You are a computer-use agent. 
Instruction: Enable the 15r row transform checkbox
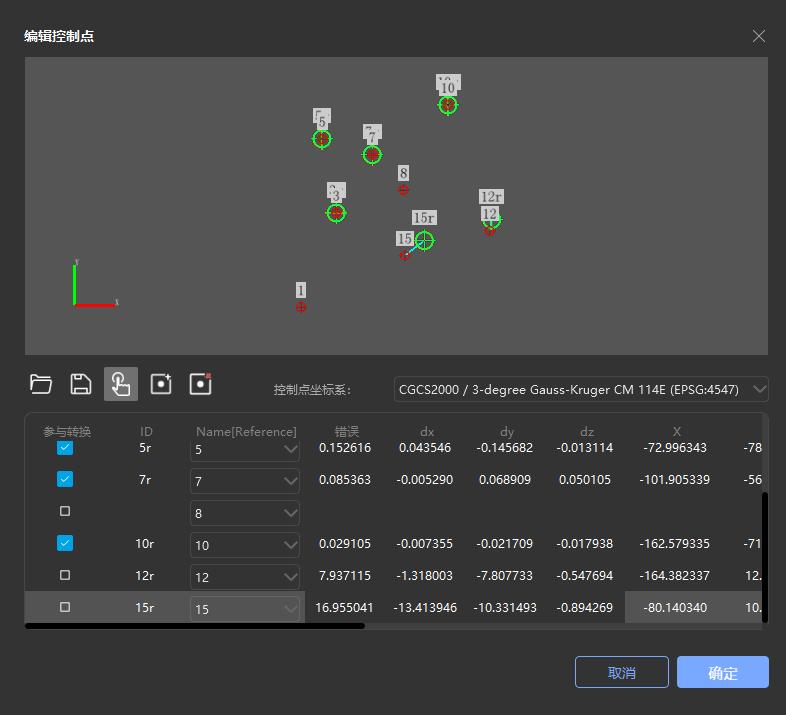(x=65, y=607)
